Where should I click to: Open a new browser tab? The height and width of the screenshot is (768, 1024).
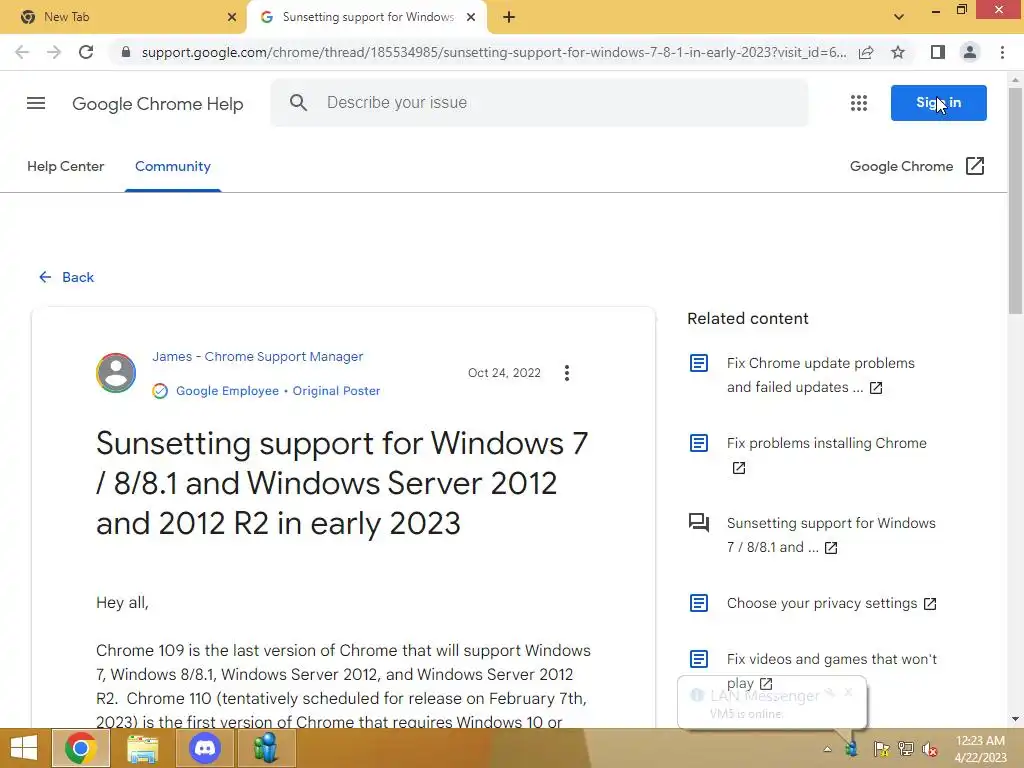coord(509,17)
